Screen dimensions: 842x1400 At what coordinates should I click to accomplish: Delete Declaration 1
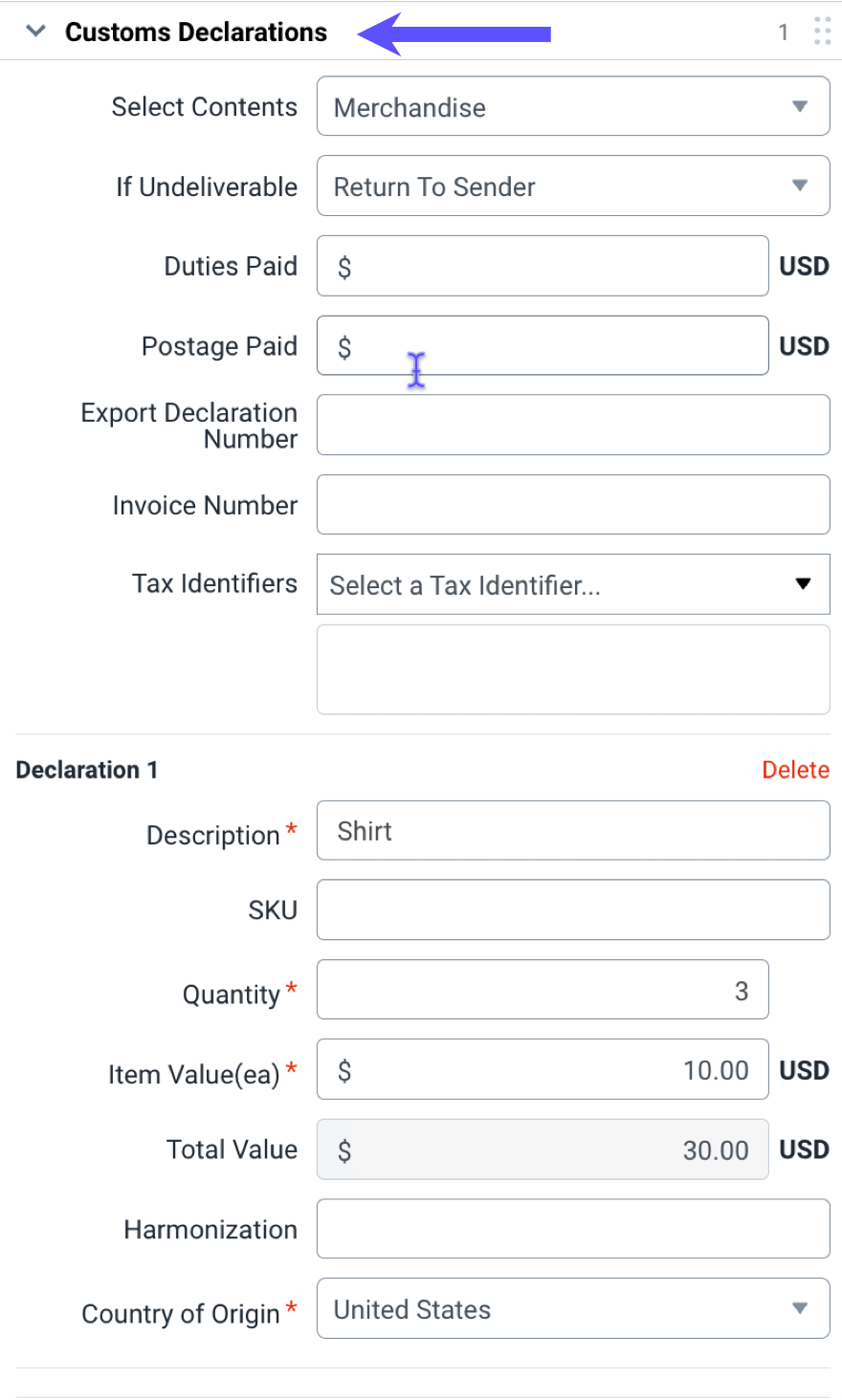[x=796, y=769]
